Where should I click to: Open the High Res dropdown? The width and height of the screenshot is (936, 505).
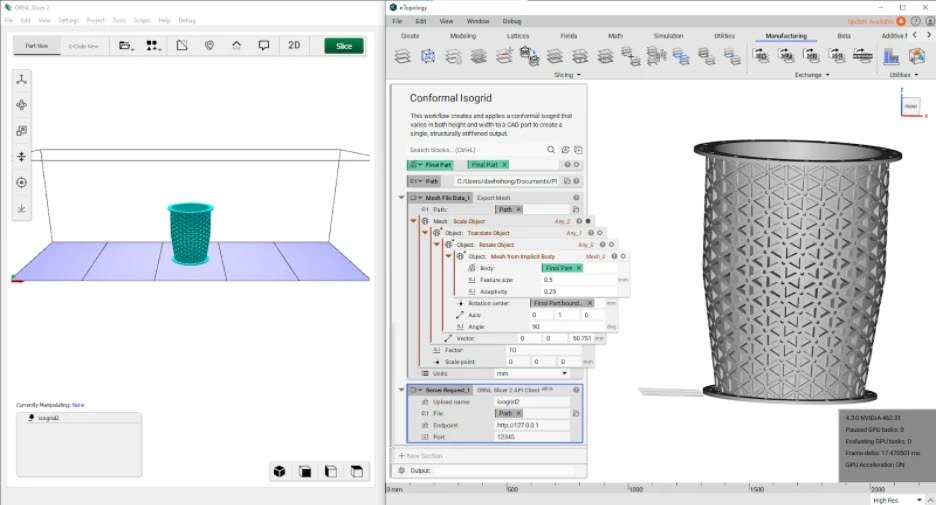pos(897,500)
